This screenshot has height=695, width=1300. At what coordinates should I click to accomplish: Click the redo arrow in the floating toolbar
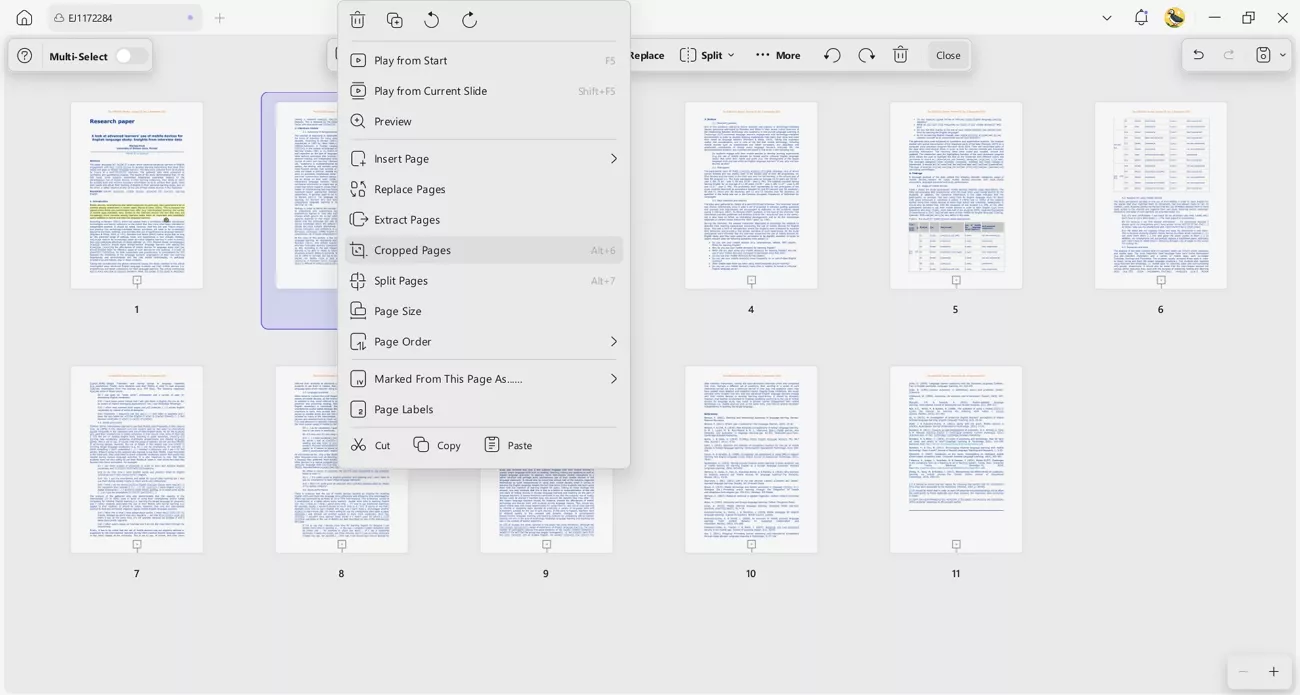469,19
